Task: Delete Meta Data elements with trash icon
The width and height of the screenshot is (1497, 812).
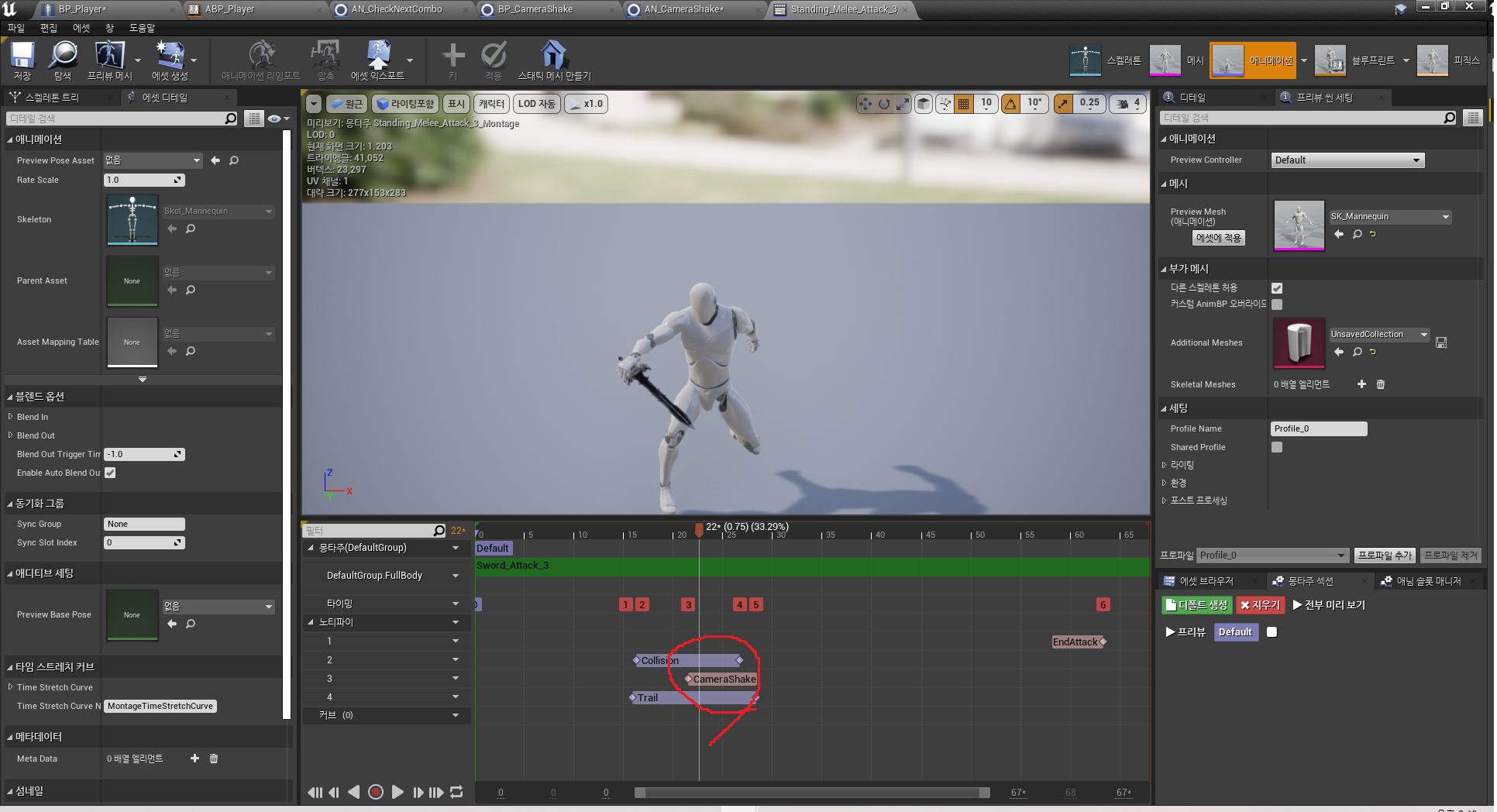Action: [x=214, y=759]
